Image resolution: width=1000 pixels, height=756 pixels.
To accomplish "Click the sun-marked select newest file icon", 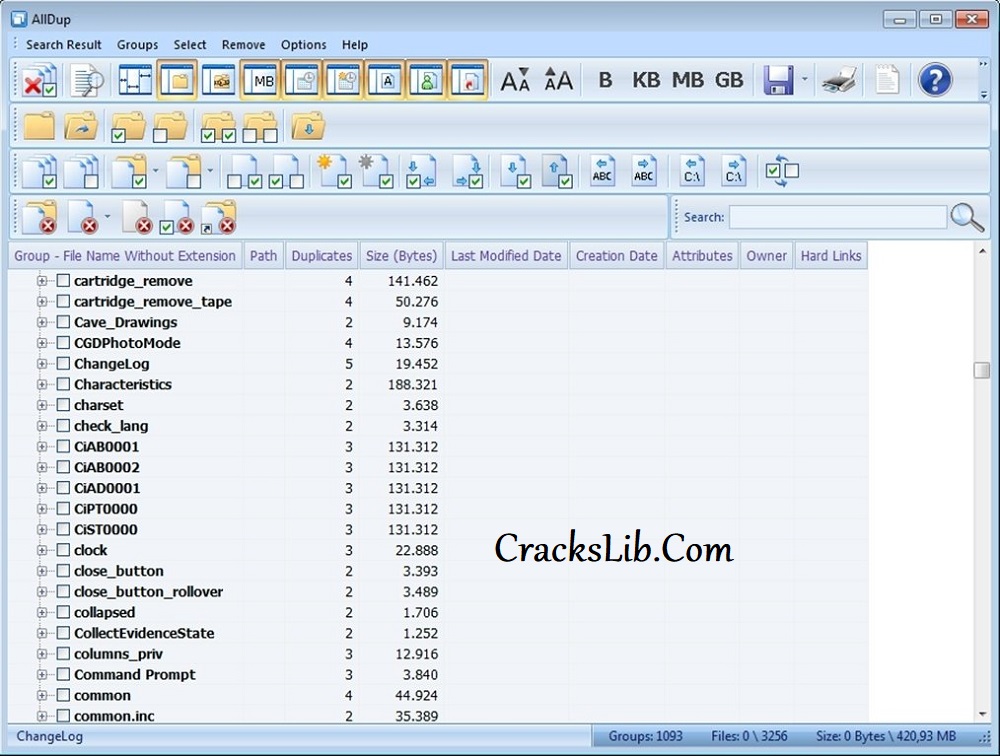I will [x=335, y=171].
